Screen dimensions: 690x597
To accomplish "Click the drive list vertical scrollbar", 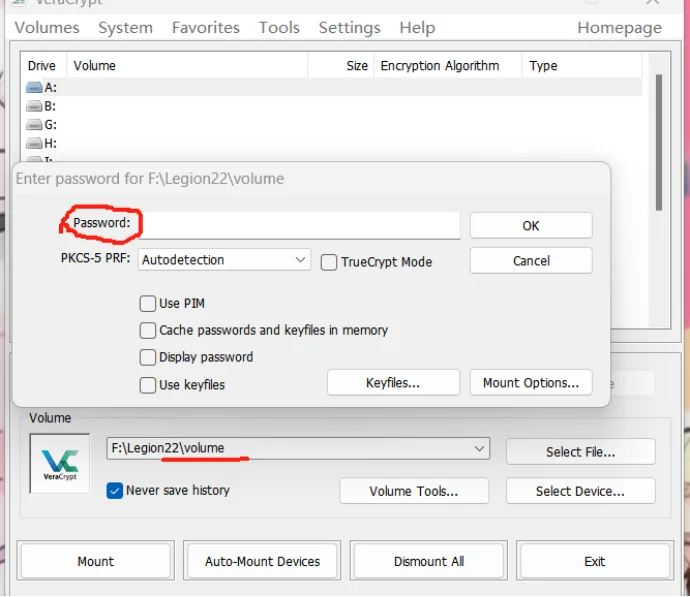I will [658, 140].
